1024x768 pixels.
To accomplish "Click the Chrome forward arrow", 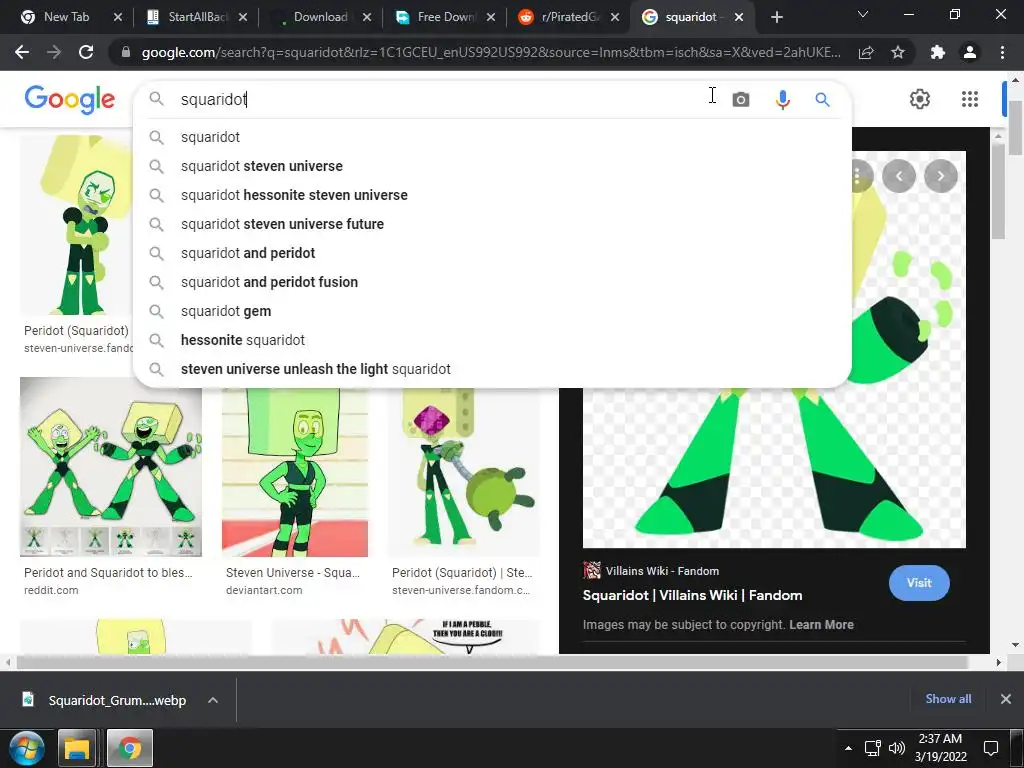I will click(x=54, y=52).
